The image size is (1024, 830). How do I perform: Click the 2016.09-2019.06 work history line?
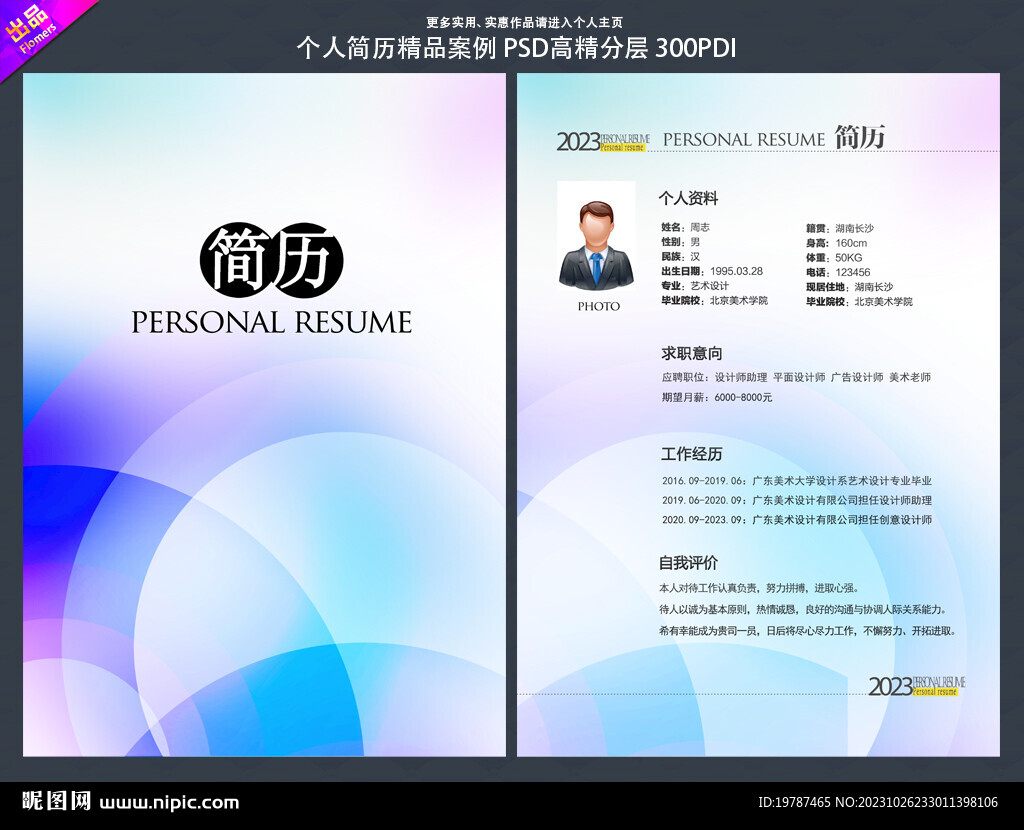[797, 481]
